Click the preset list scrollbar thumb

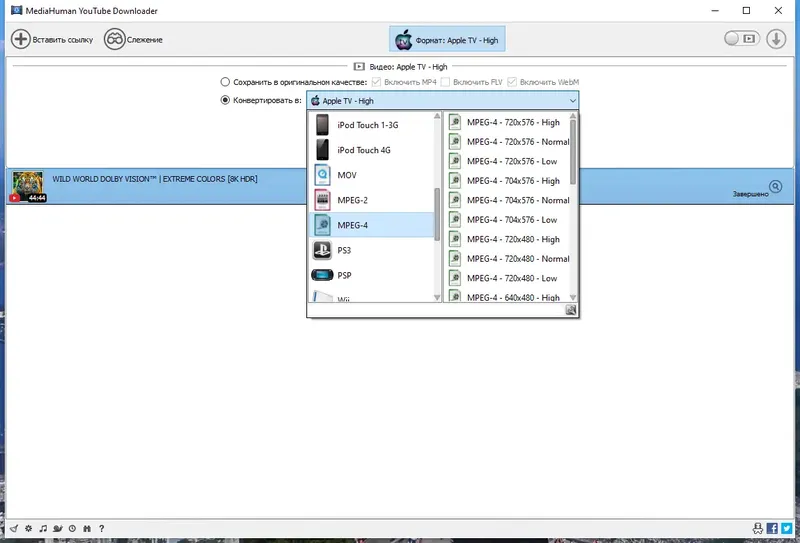point(573,152)
